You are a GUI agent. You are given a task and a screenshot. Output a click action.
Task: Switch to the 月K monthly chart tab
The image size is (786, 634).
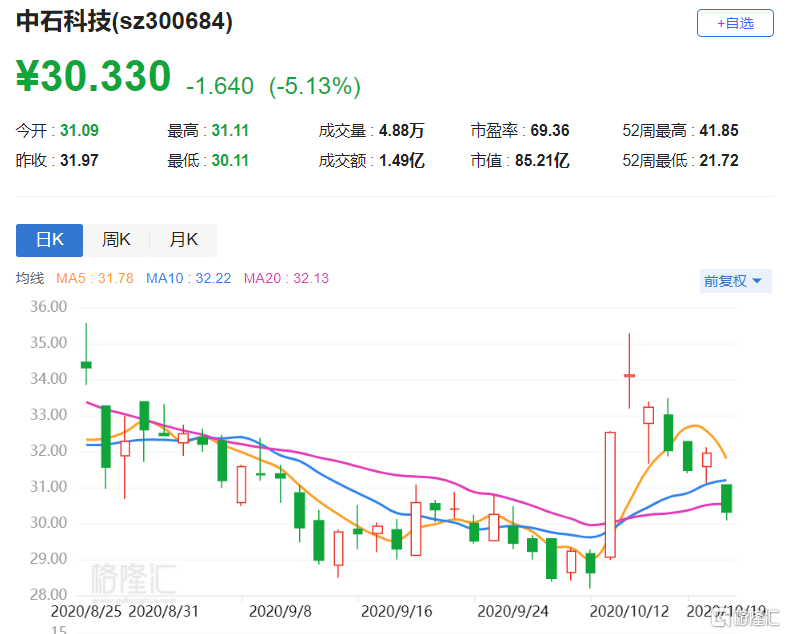click(183, 240)
